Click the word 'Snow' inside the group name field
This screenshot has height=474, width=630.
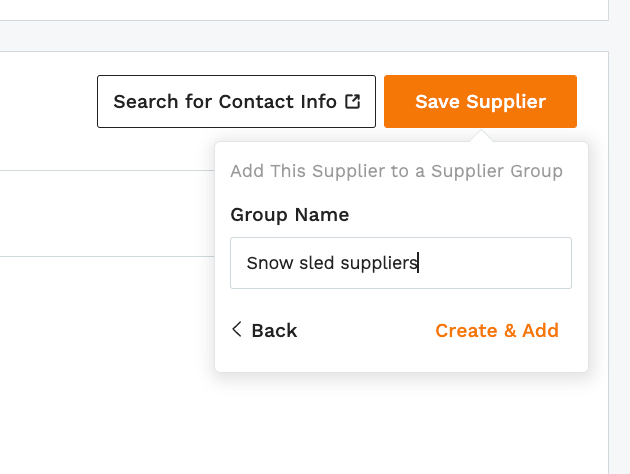coord(270,263)
